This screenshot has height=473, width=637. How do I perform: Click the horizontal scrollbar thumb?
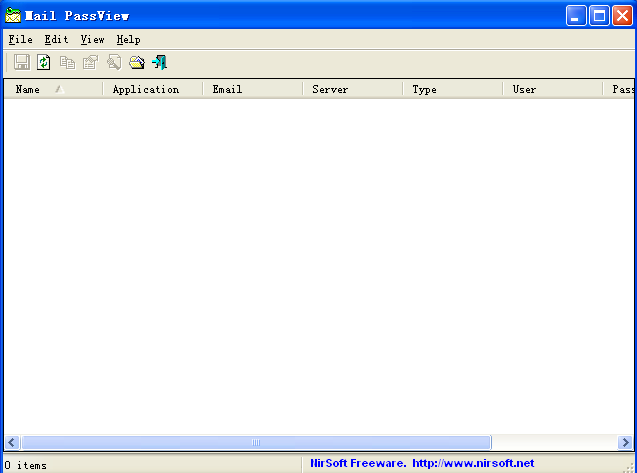[x=256, y=442]
